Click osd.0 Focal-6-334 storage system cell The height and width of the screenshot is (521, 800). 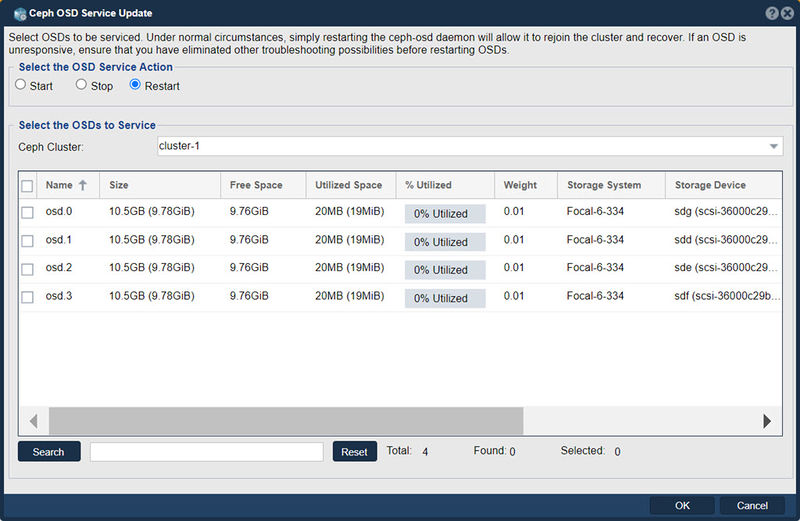coord(595,211)
